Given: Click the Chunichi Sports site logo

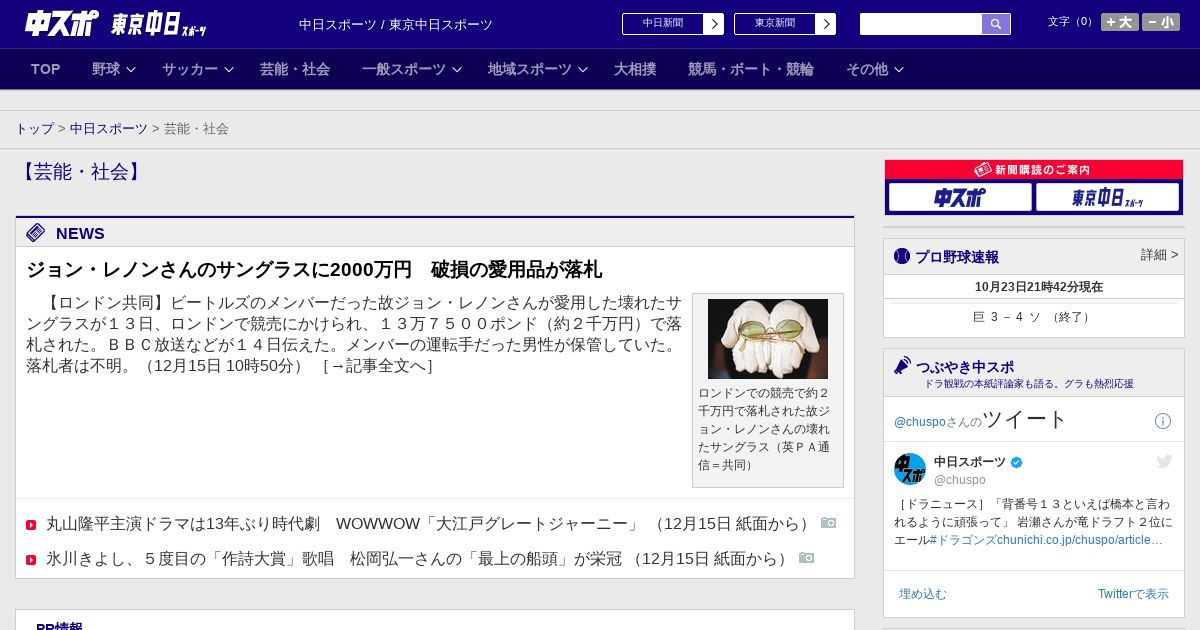Looking at the screenshot, I should pos(115,24).
